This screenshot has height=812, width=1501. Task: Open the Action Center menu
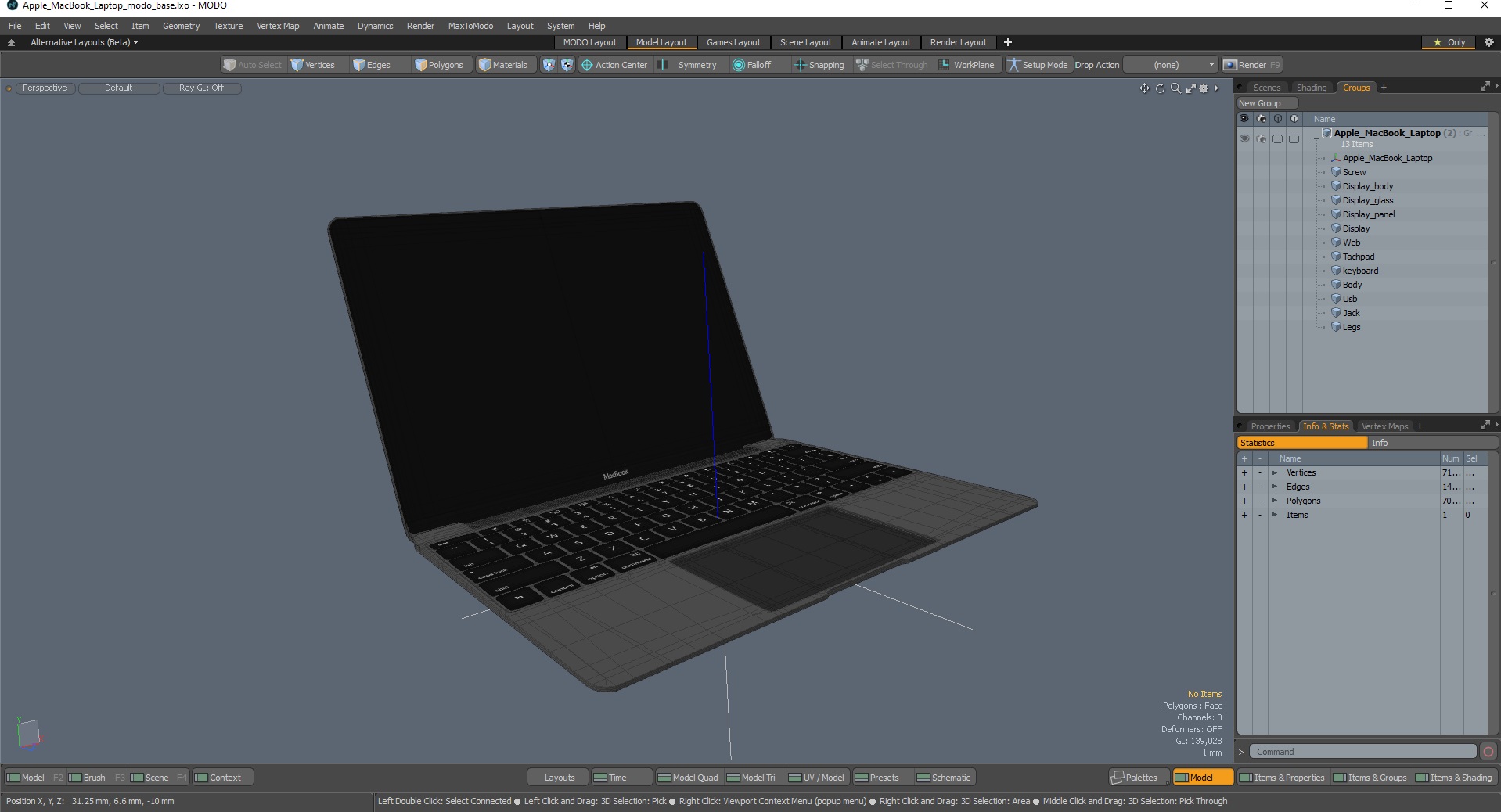click(614, 65)
